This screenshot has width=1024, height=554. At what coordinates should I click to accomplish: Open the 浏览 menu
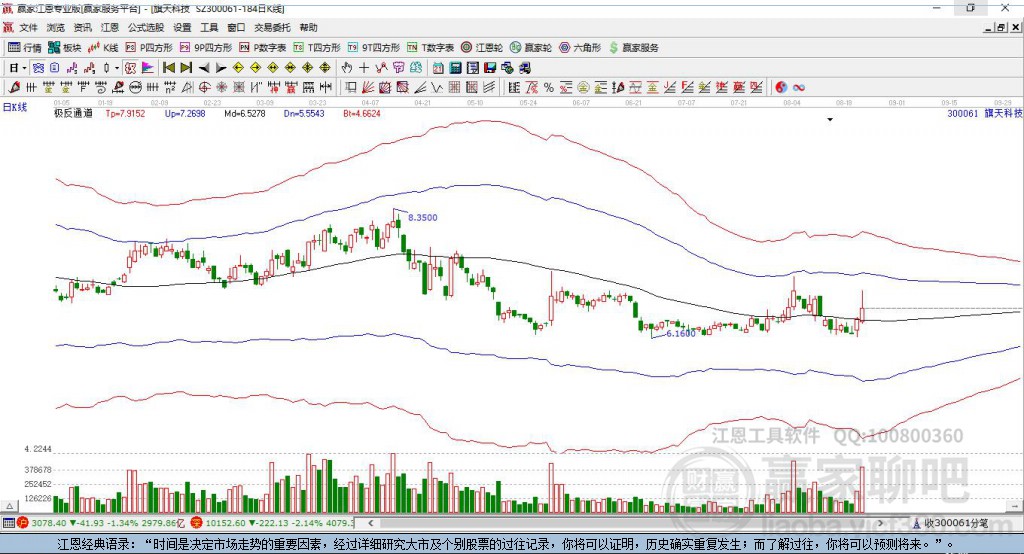click(56, 27)
